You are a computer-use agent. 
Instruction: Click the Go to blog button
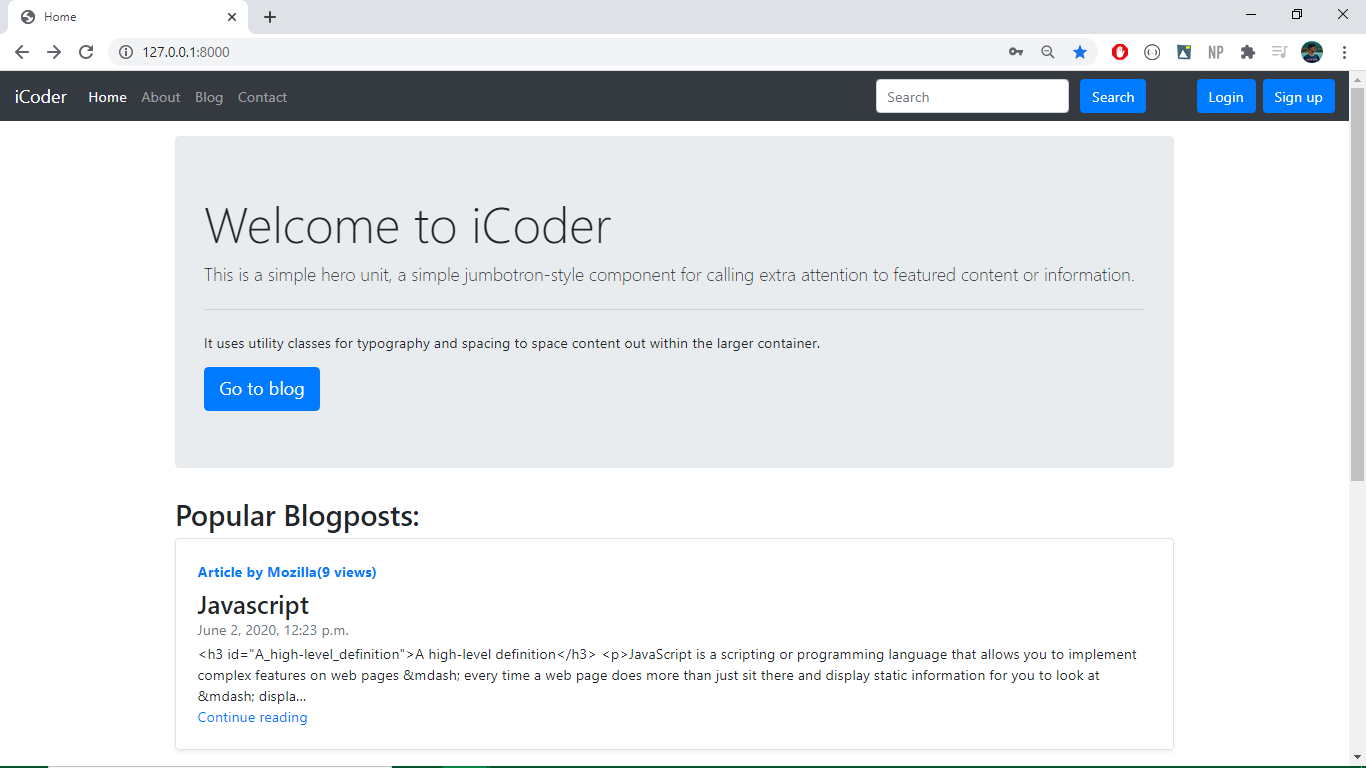[x=261, y=389]
